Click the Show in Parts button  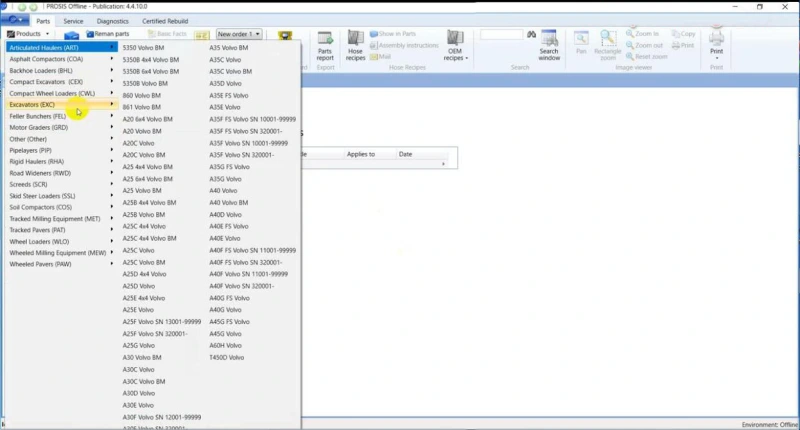pos(393,34)
